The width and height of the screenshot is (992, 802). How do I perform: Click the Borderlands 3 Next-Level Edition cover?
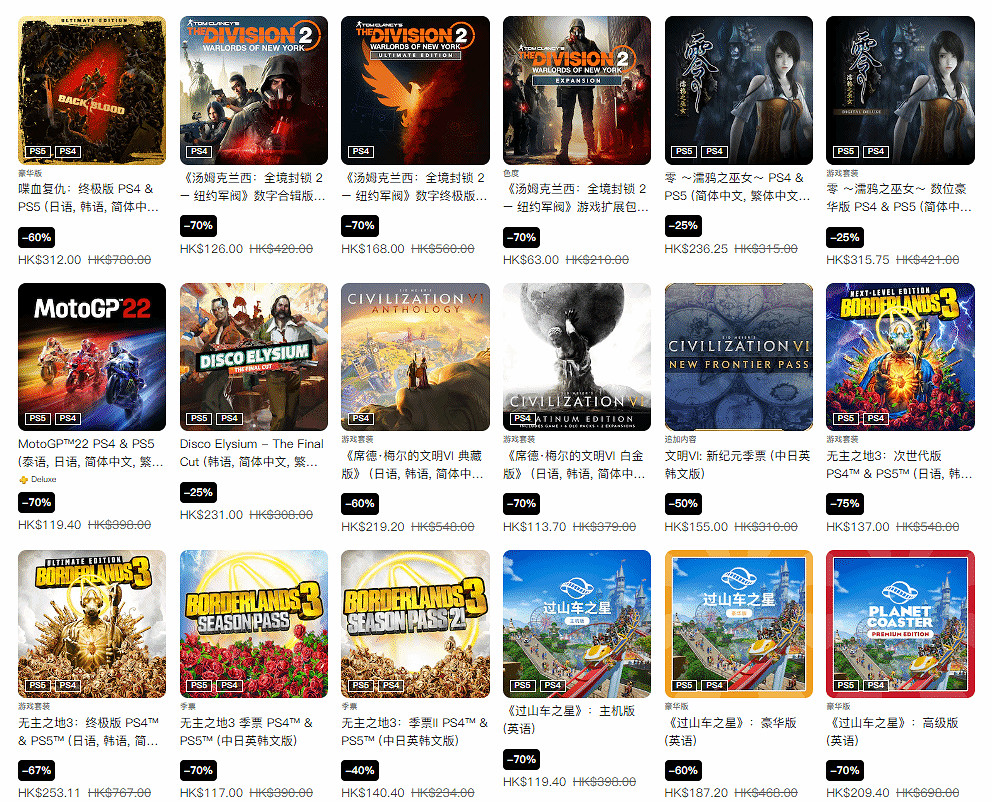pos(900,357)
